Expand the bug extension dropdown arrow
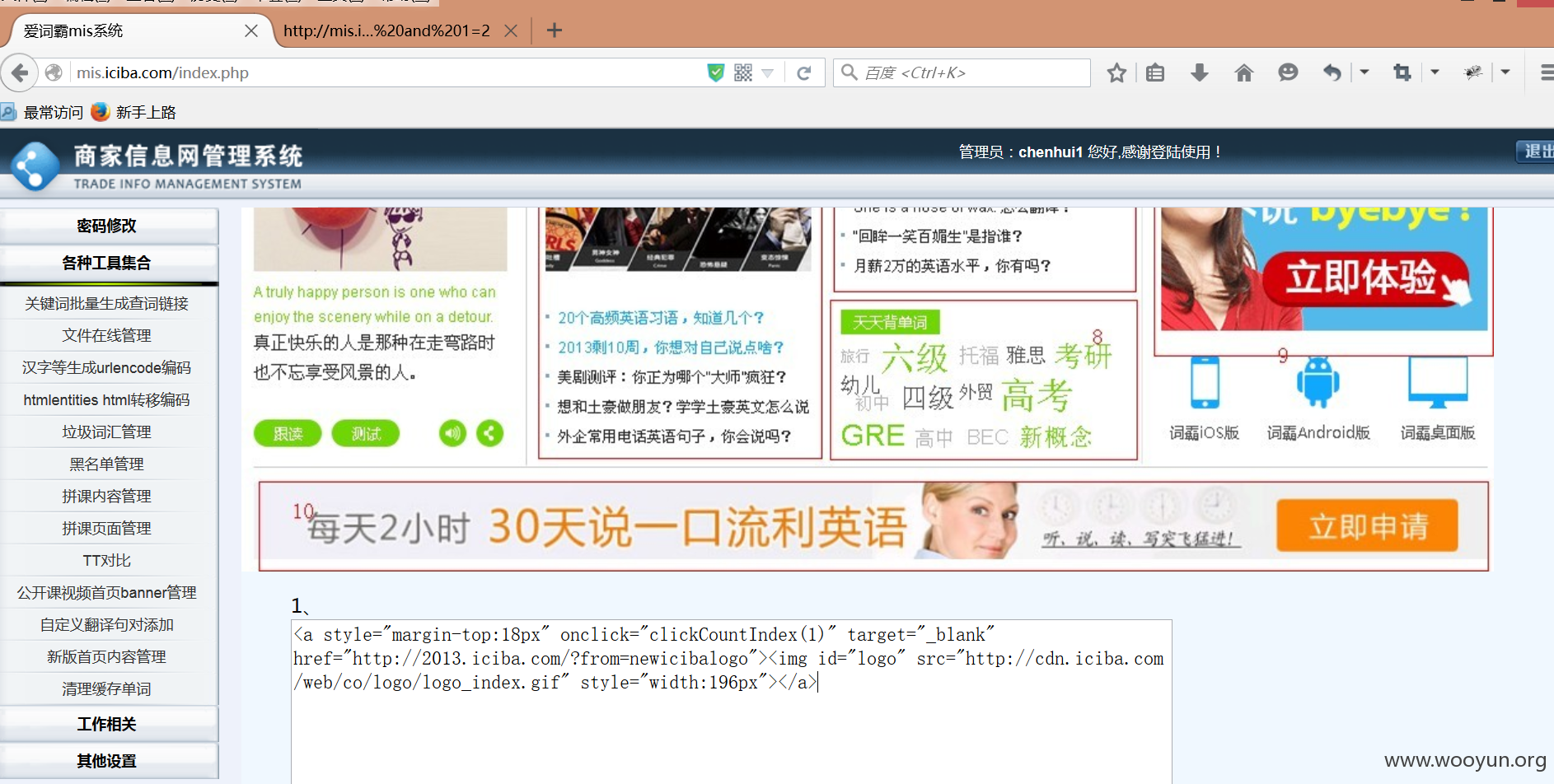Image resolution: width=1554 pixels, height=784 pixels. click(1505, 72)
